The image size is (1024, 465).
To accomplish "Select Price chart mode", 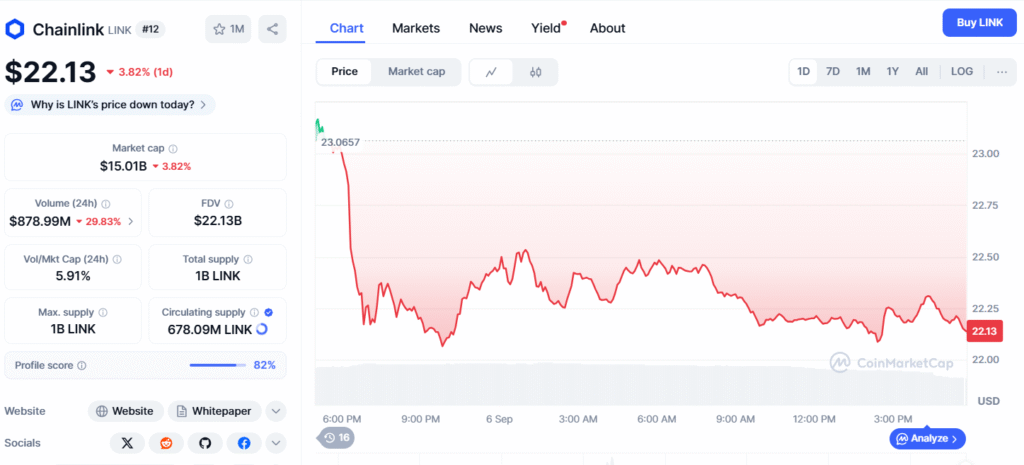I will [344, 72].
